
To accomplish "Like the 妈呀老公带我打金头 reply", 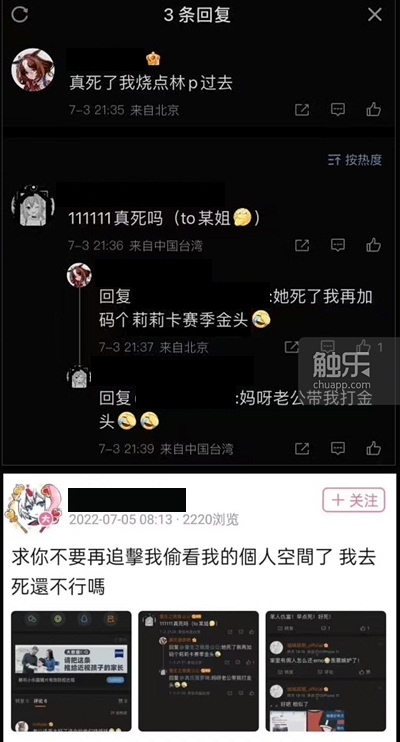I will (373, 448).
